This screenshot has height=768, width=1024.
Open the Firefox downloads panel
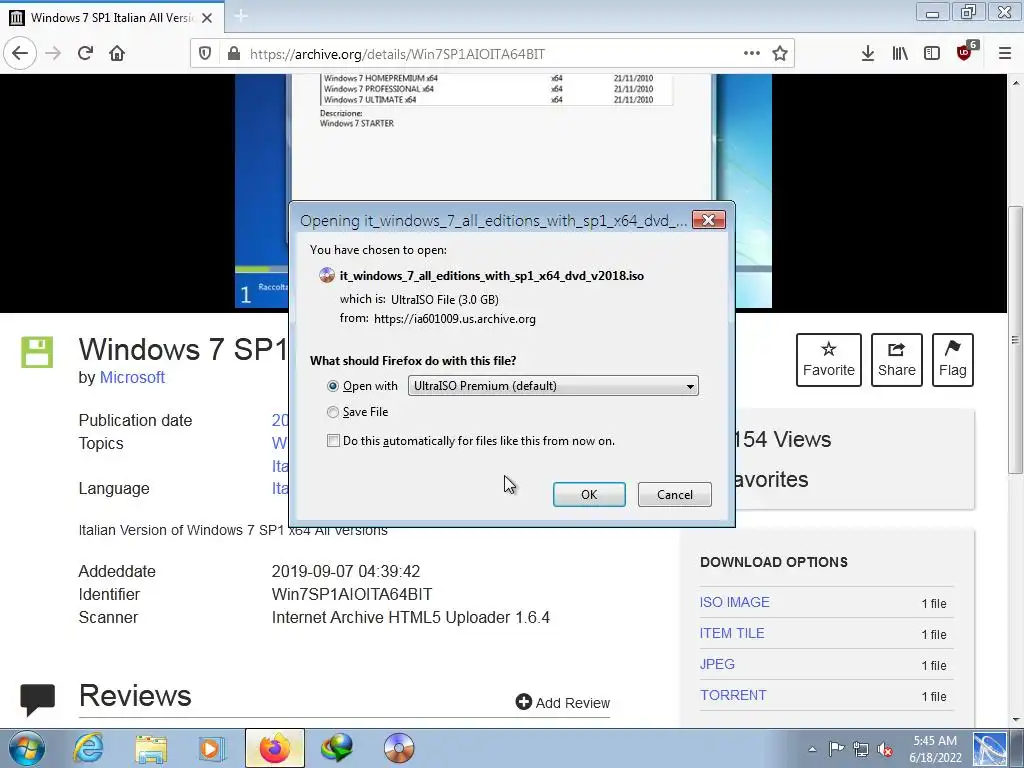point(868,54)
